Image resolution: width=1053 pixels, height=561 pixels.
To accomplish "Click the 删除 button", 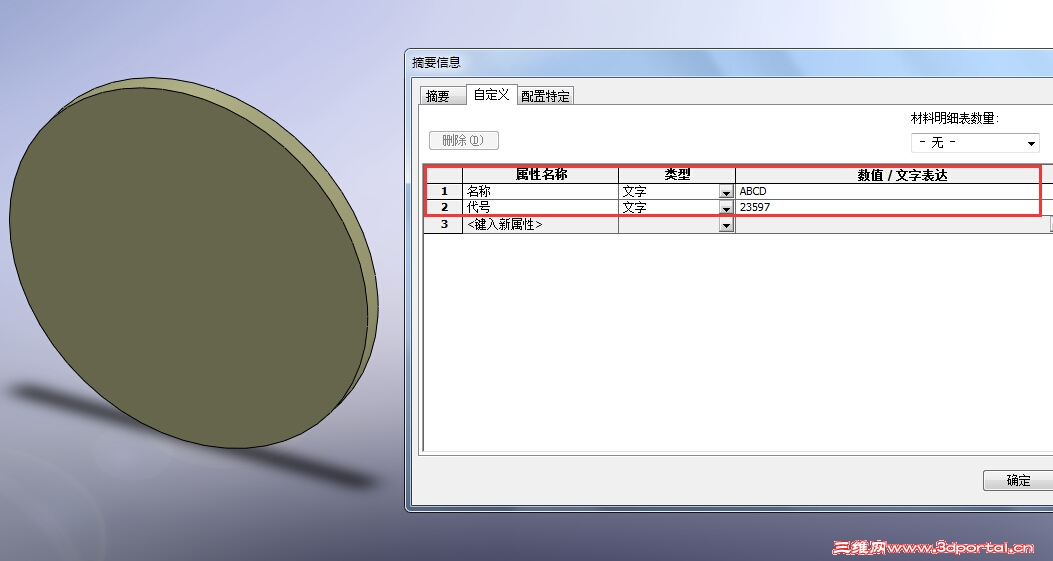I will (463, 140).
